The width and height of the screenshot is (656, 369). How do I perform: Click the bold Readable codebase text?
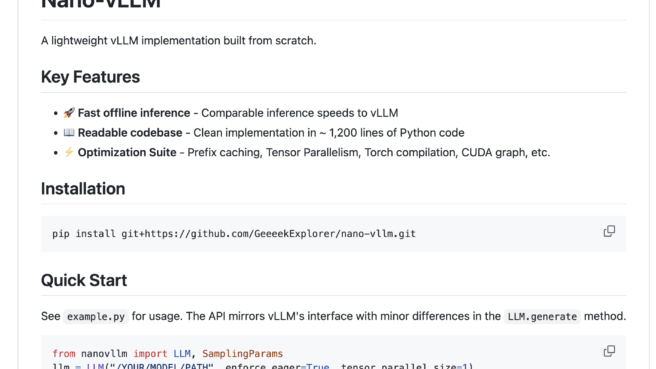[x=130, y=133]
